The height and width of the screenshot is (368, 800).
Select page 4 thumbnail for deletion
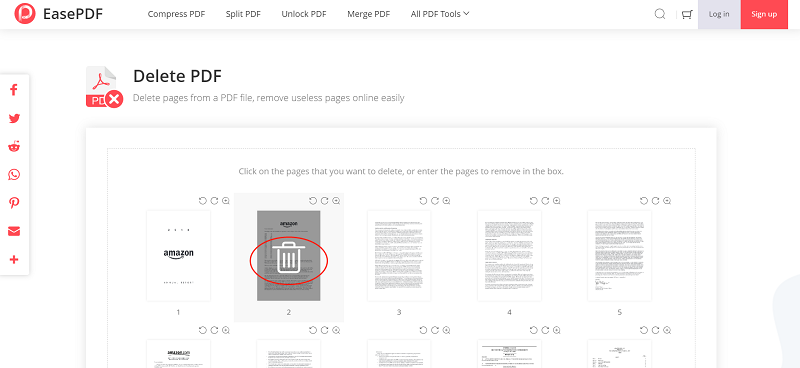coord(509,256)
